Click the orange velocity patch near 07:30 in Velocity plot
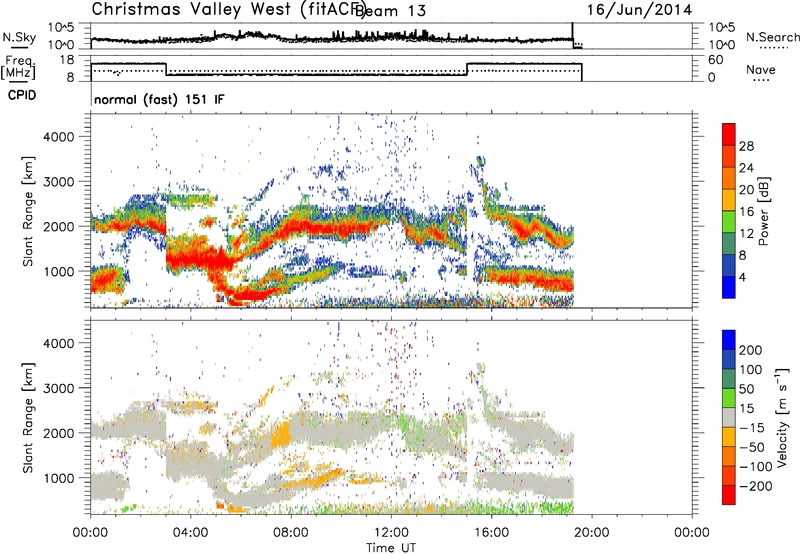 [x=281, y=436]
